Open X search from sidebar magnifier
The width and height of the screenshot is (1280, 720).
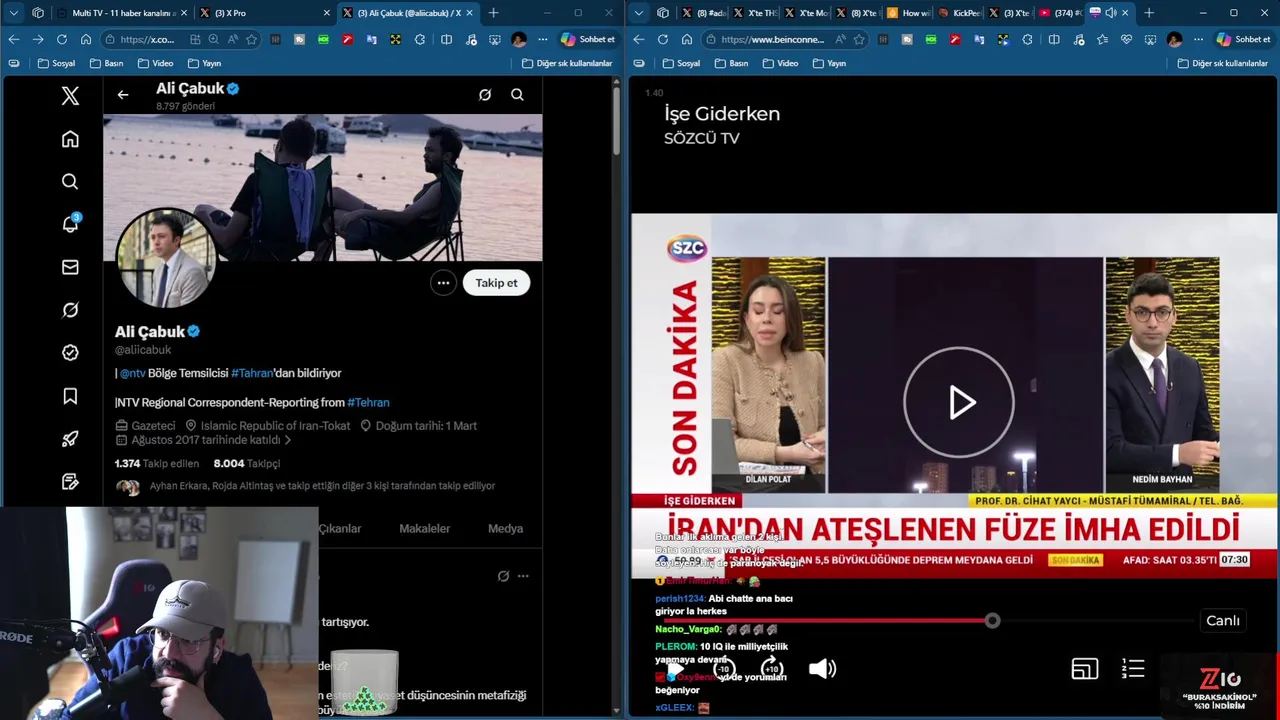tap(70, 182)
